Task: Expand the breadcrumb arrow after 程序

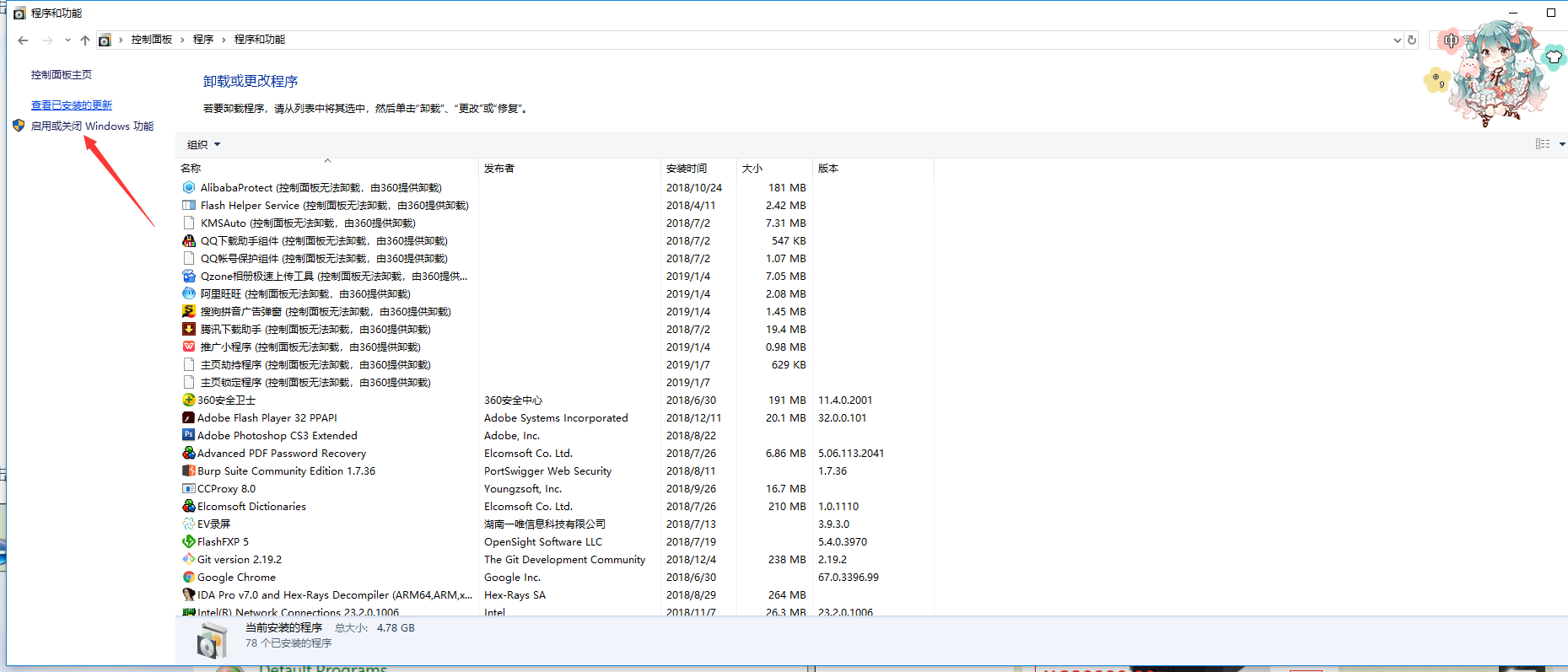Action: coord(224,40)
